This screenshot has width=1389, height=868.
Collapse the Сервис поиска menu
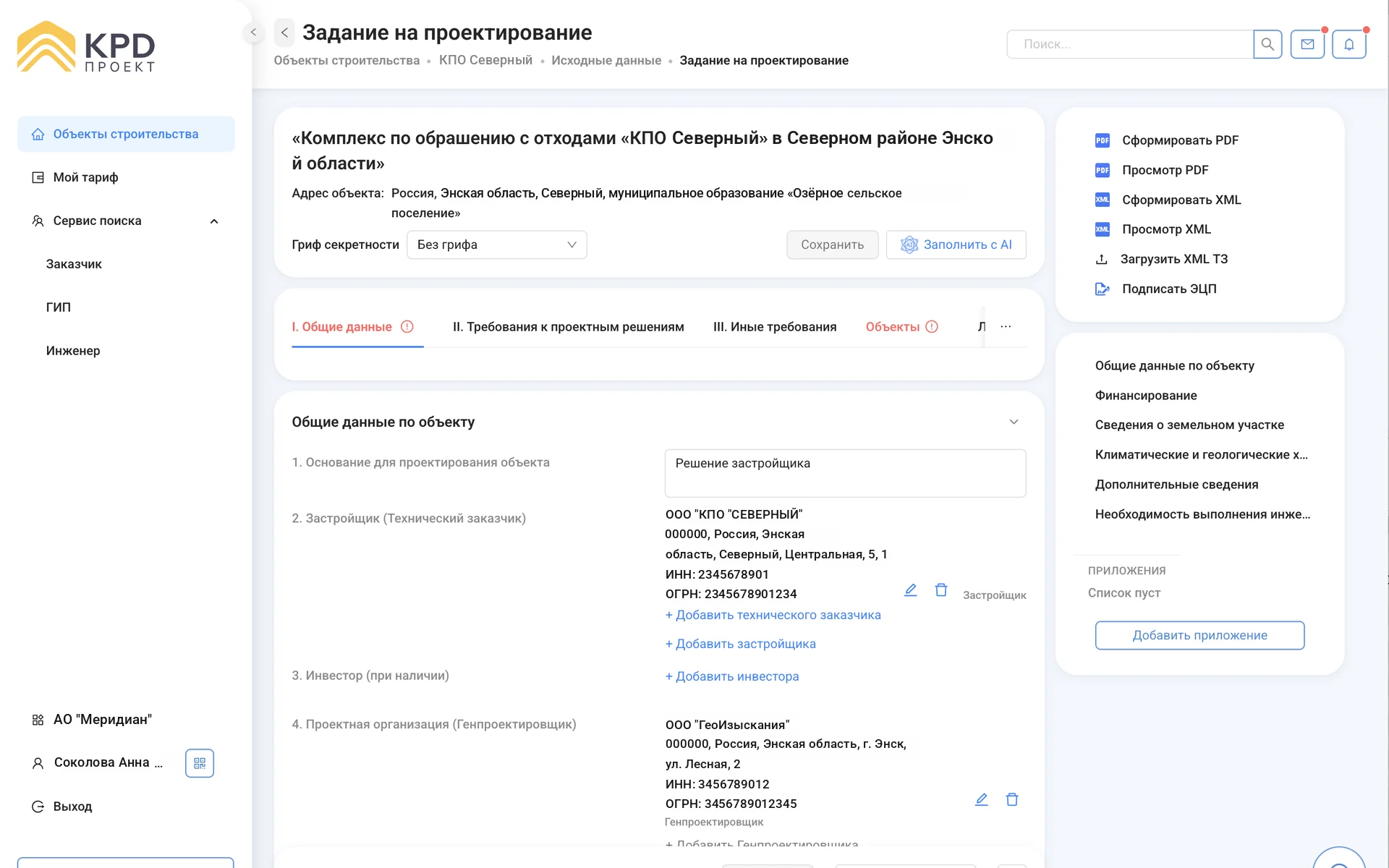[x=214, y=221]
